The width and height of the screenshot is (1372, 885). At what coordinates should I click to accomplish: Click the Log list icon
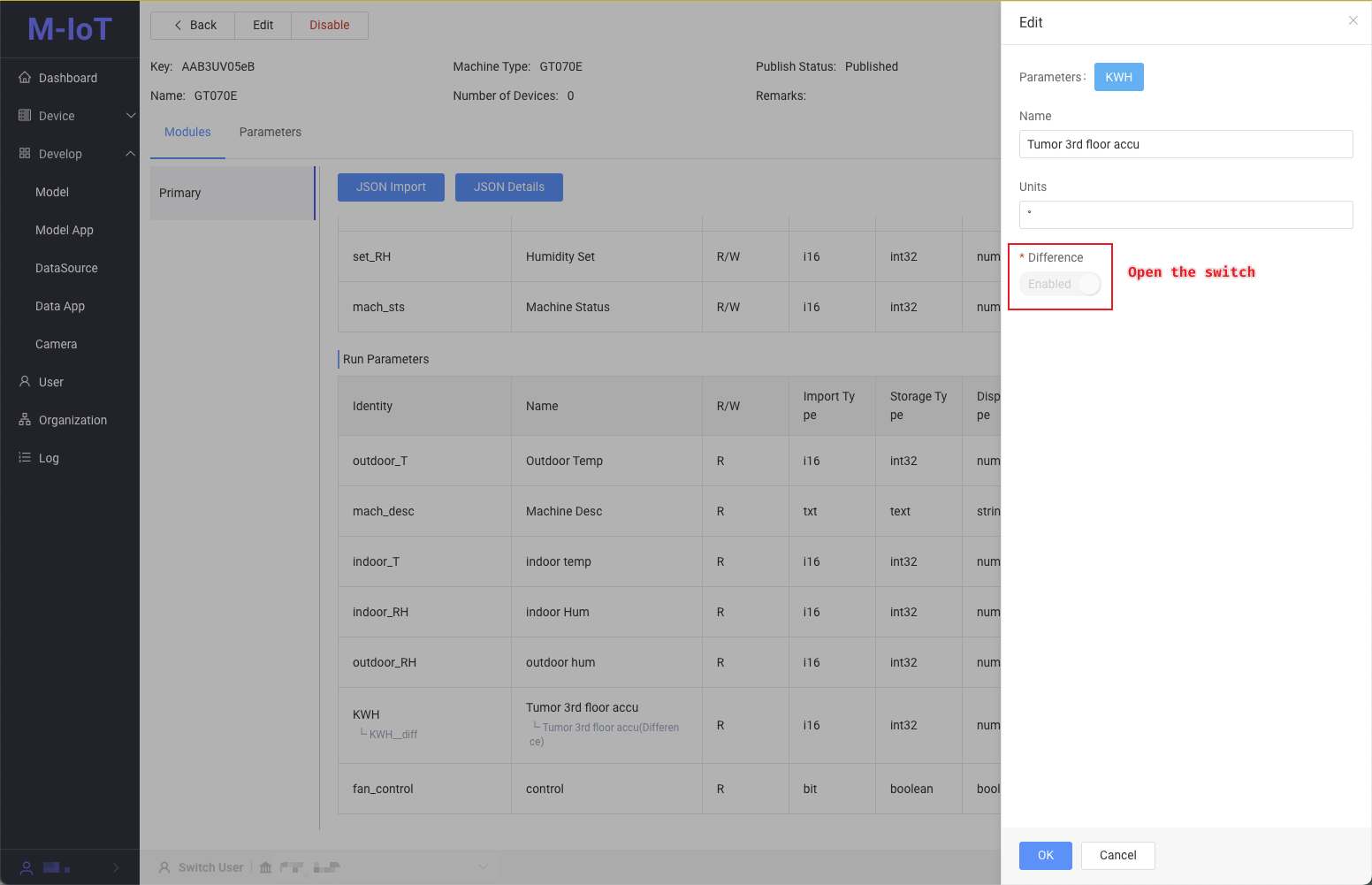tap(25, 458)
